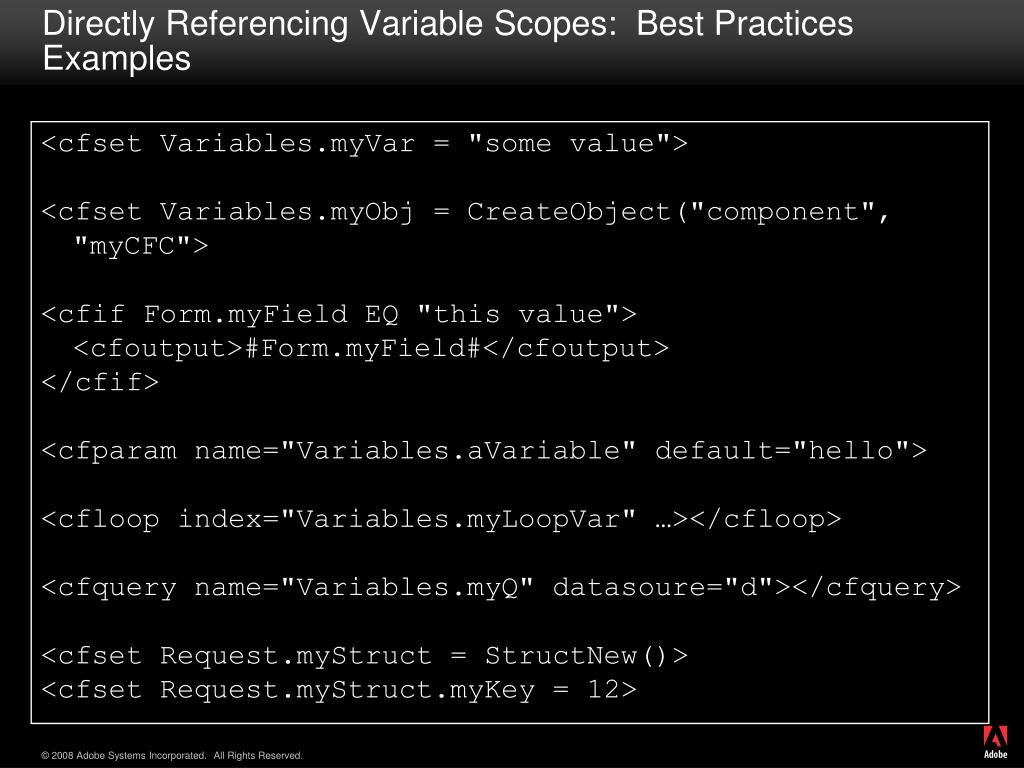Click the cfparam name="Variables.aVariable" line
This screenshot has height=768, width=1024.
tap(484, 451)
